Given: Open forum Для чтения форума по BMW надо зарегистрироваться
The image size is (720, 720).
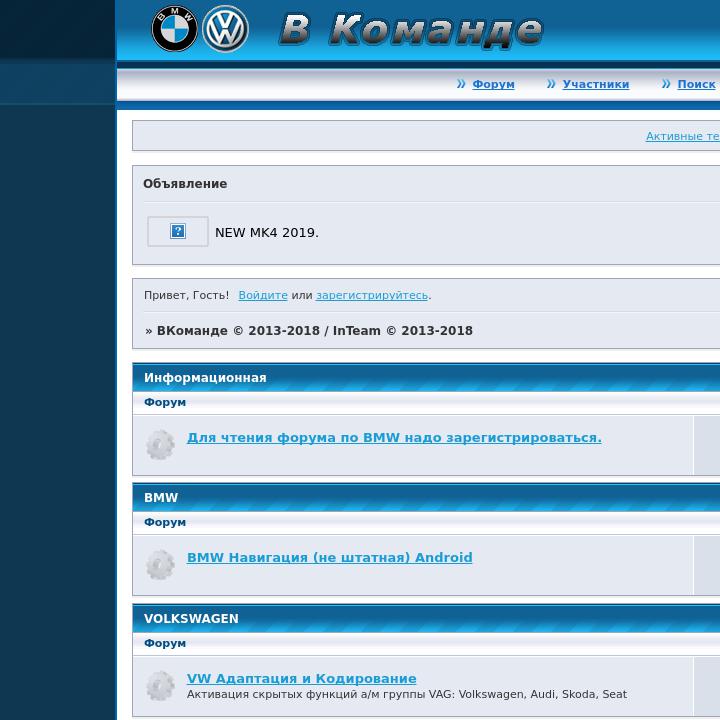Looking at the screenshot, I should (x=394, y=438).
